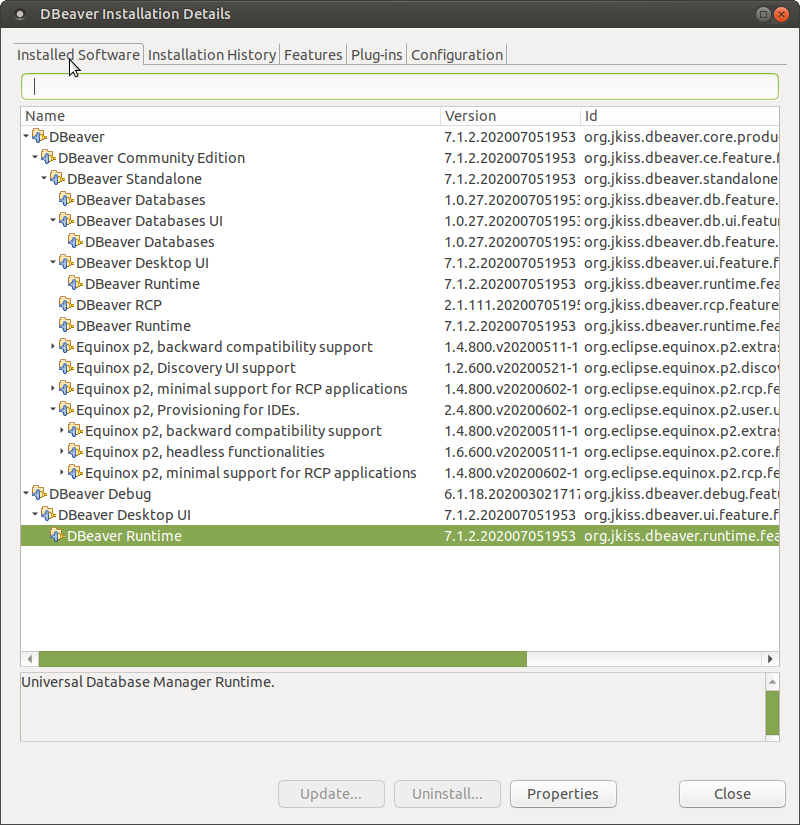Click the DBeaver Desktop UI feature icon
Image resolution: width=800 pixels, height=825 pixels.
[x=64, y=262]
